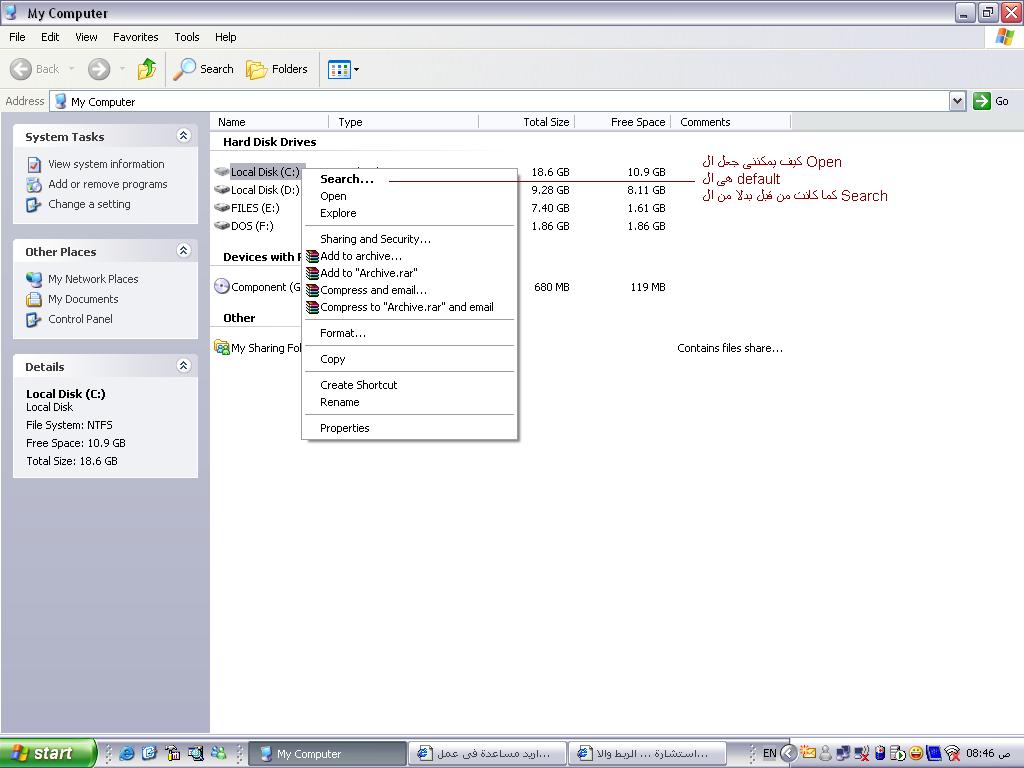The height and width of the screenshot is (768, 1024).
Task: Click the Add or remove programs link
Action: pyautogui.click(x=108, y=184)
